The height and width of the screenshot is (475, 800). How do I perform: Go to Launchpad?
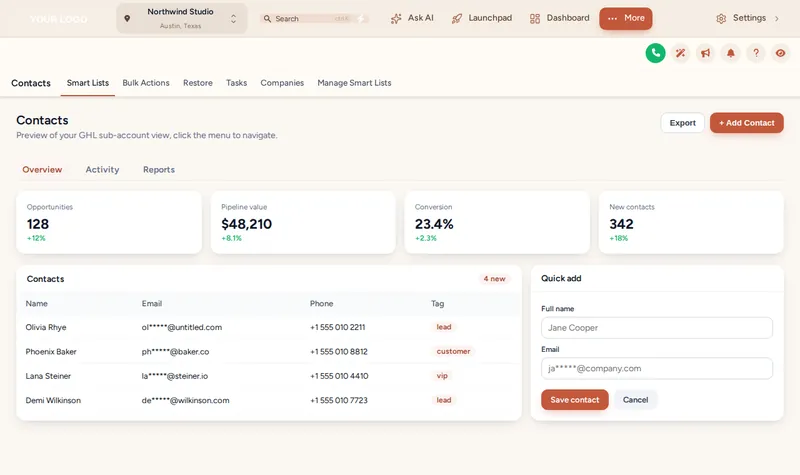pos(482,18)
